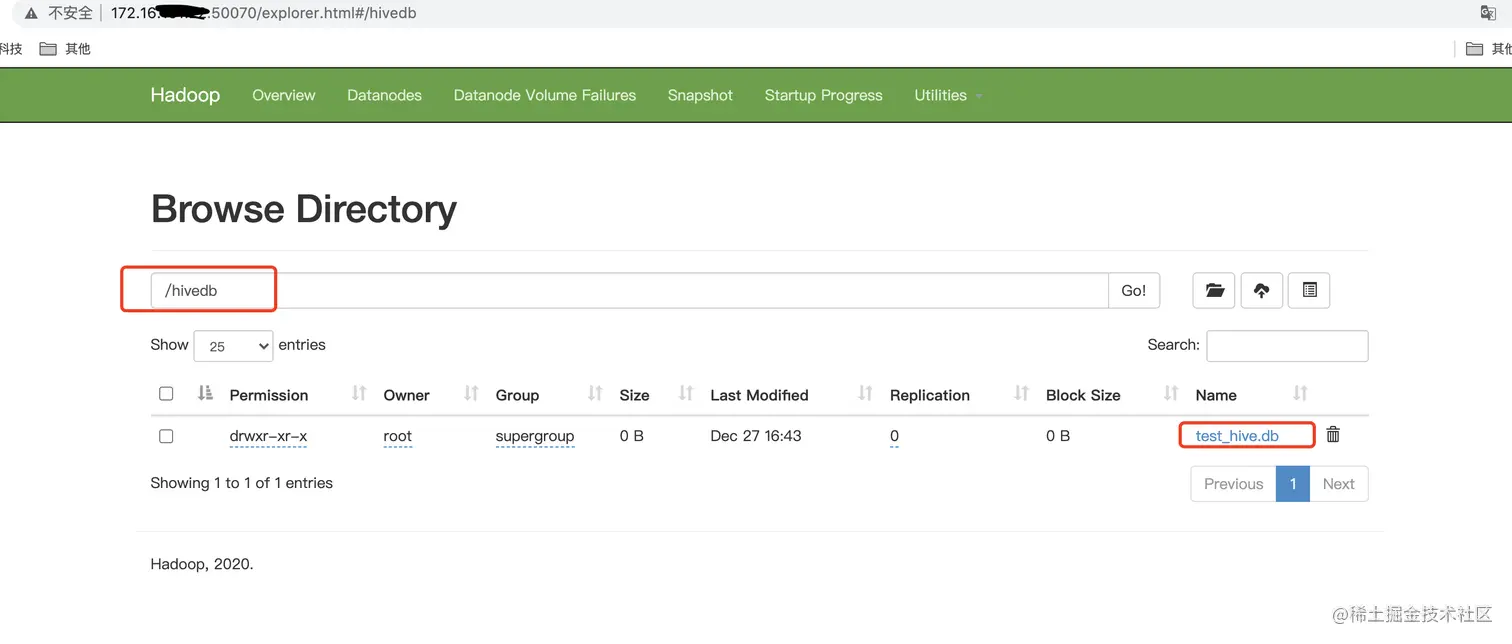Sort by the first column sort icon

point(205,393)
